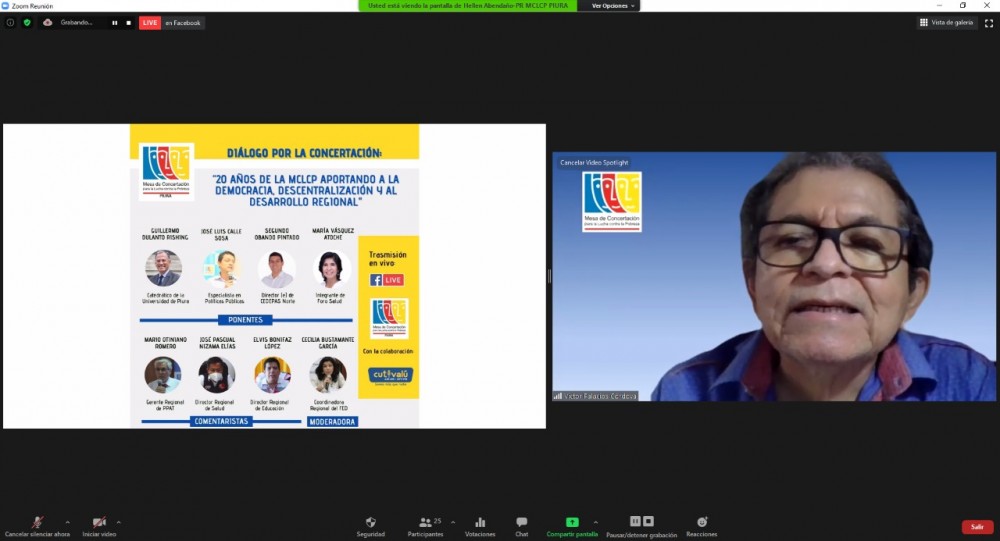1000x541 pixels.
Task: Click the green encryption shield icon
Action: click(x=27, y=22)
